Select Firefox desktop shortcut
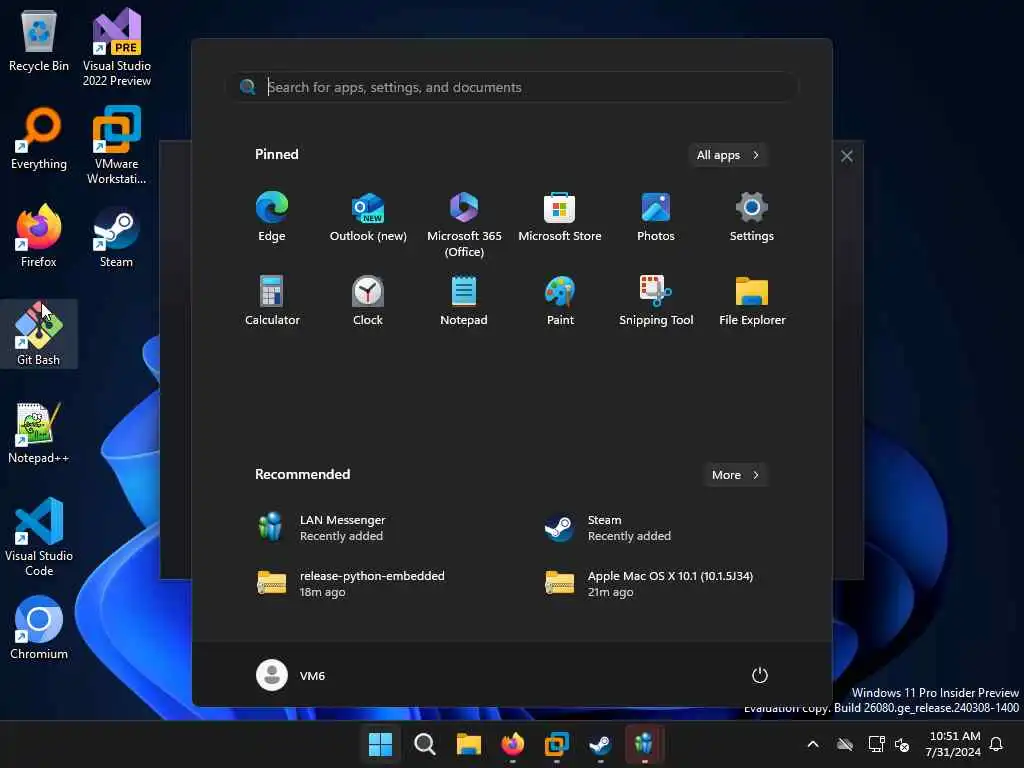The width and height of the screenshot is (1024, 768). [x=39, y=236]
